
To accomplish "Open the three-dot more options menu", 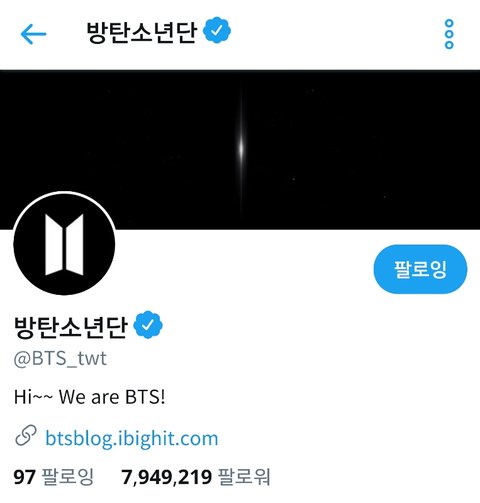I will [449, 34].
